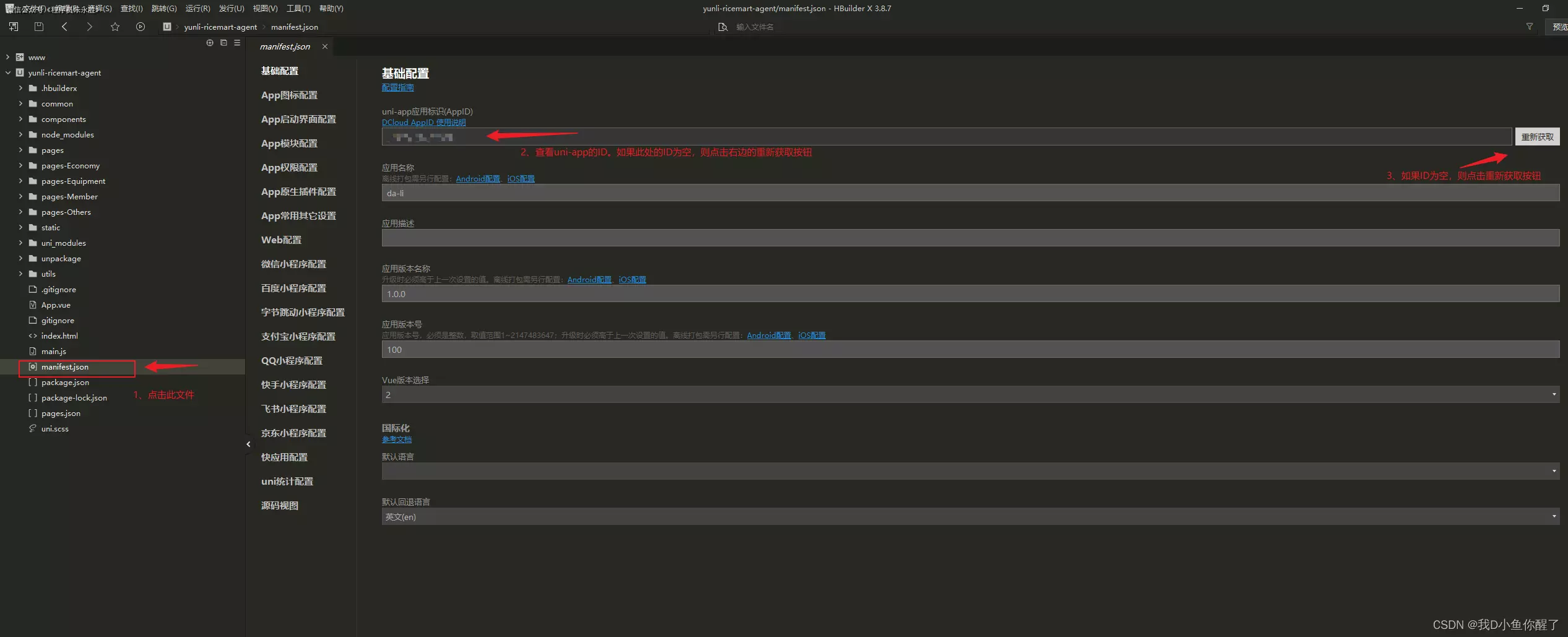Image resolution: width=1568 pixels, height=637 pixels.
Task: Expand the pages folder
Action: click(x=20, y=150)
